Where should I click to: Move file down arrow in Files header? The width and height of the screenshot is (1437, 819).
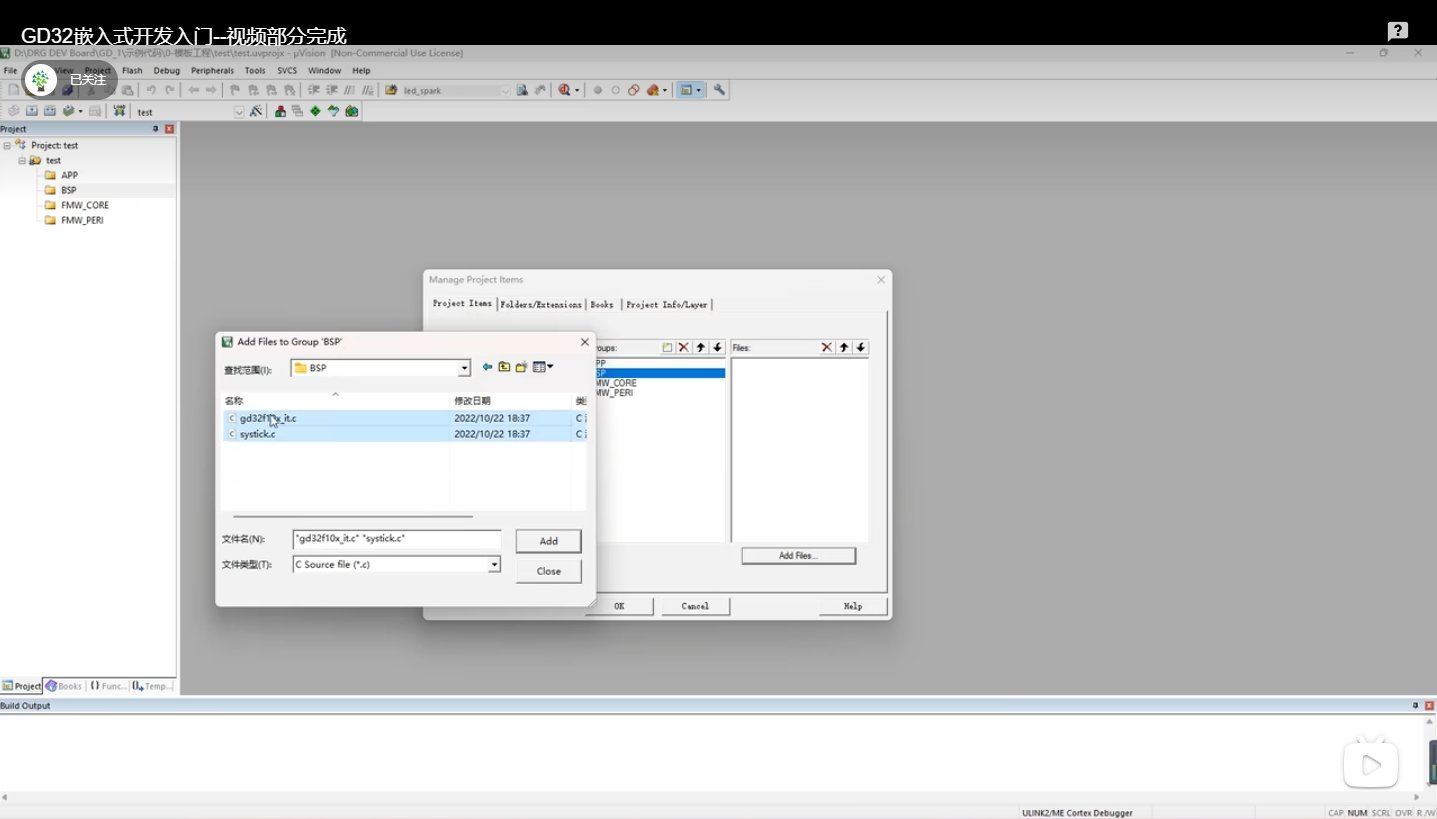pyautogui.click(x=861, y=347)
